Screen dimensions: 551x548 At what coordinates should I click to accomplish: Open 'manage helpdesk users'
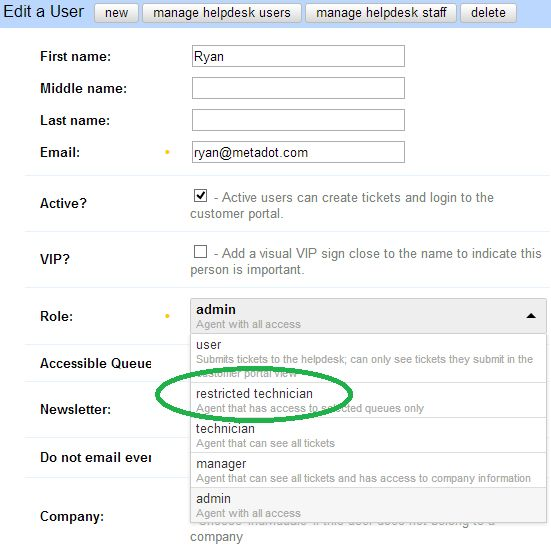(x=222, y=13)
